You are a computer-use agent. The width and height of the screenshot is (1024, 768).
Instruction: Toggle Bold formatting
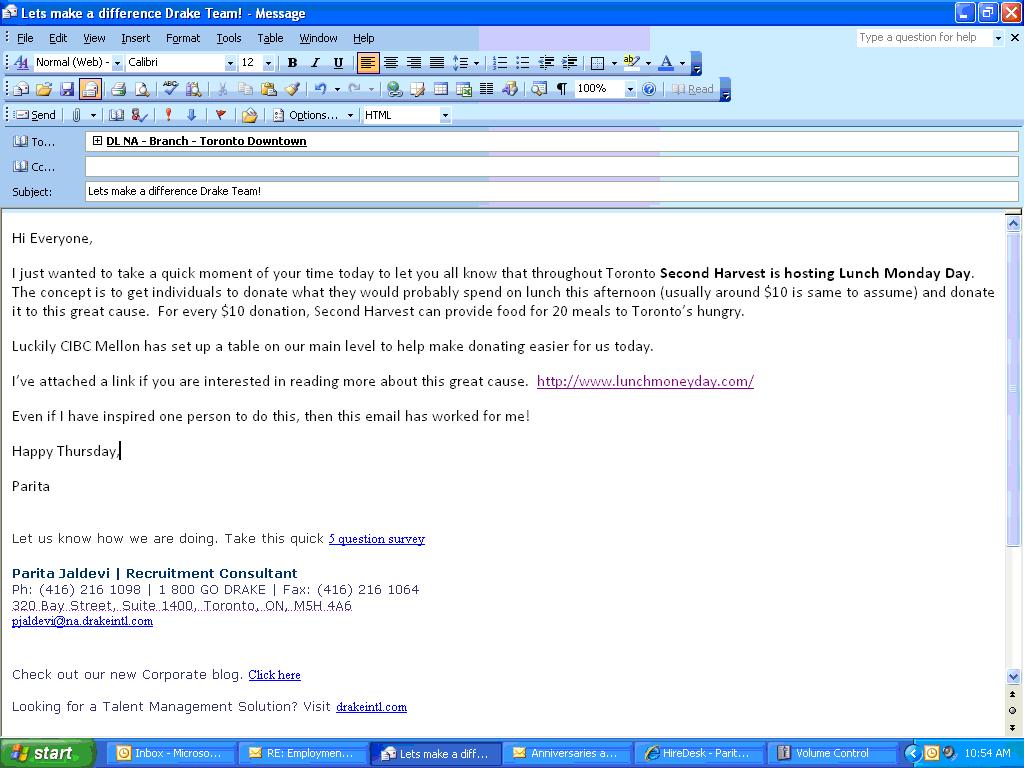point(292,63)
